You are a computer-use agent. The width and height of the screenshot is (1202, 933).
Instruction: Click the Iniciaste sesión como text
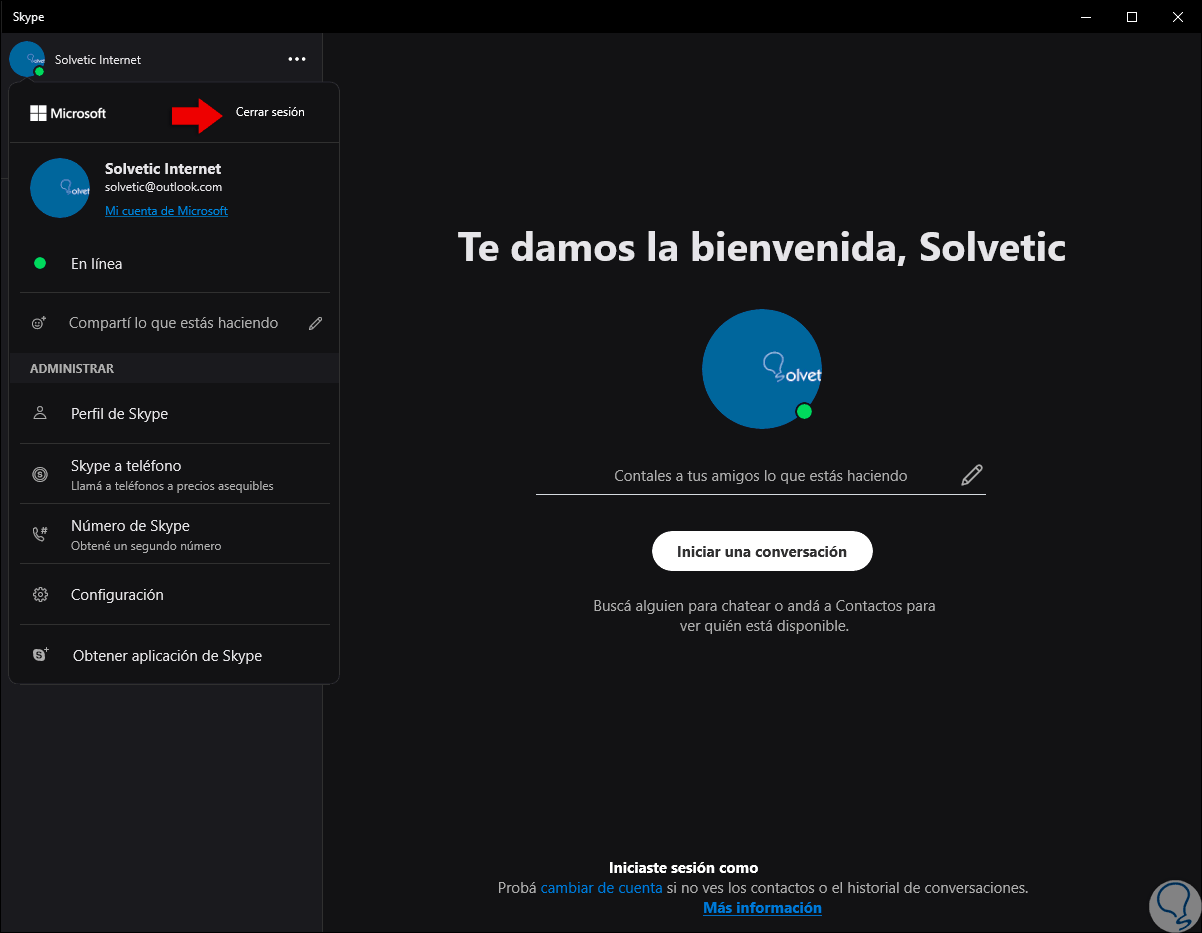click(683, 868)
